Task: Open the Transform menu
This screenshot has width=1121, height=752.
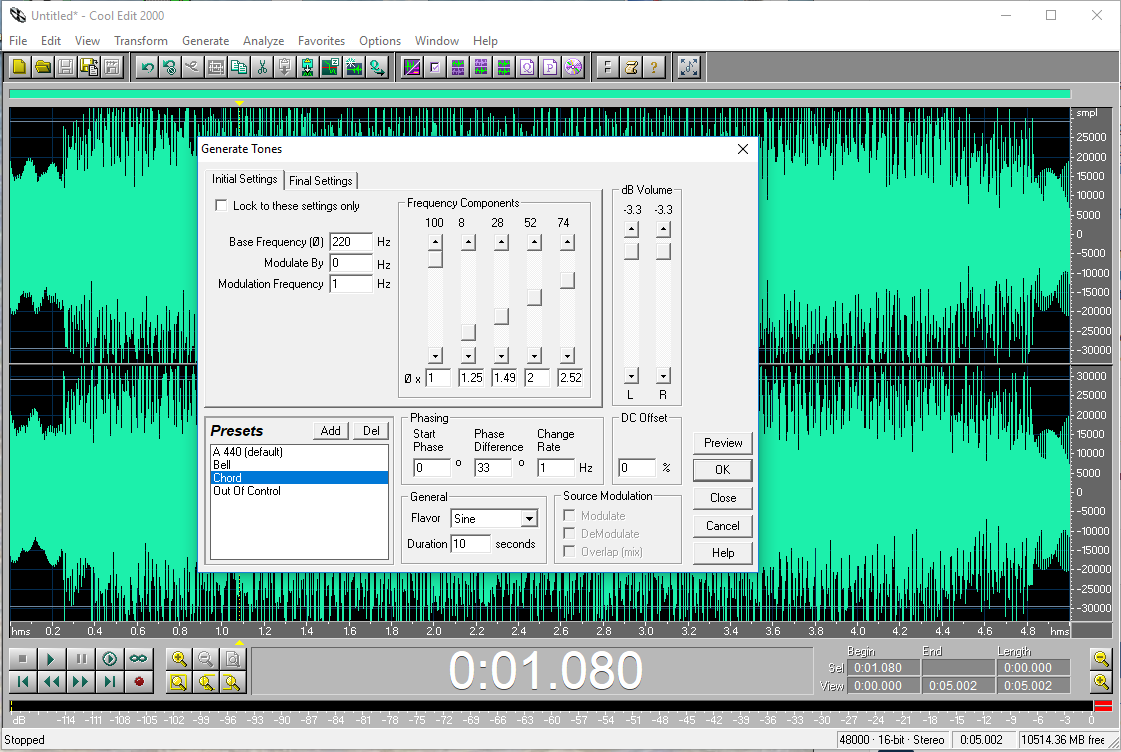Action: click(141, 41)
